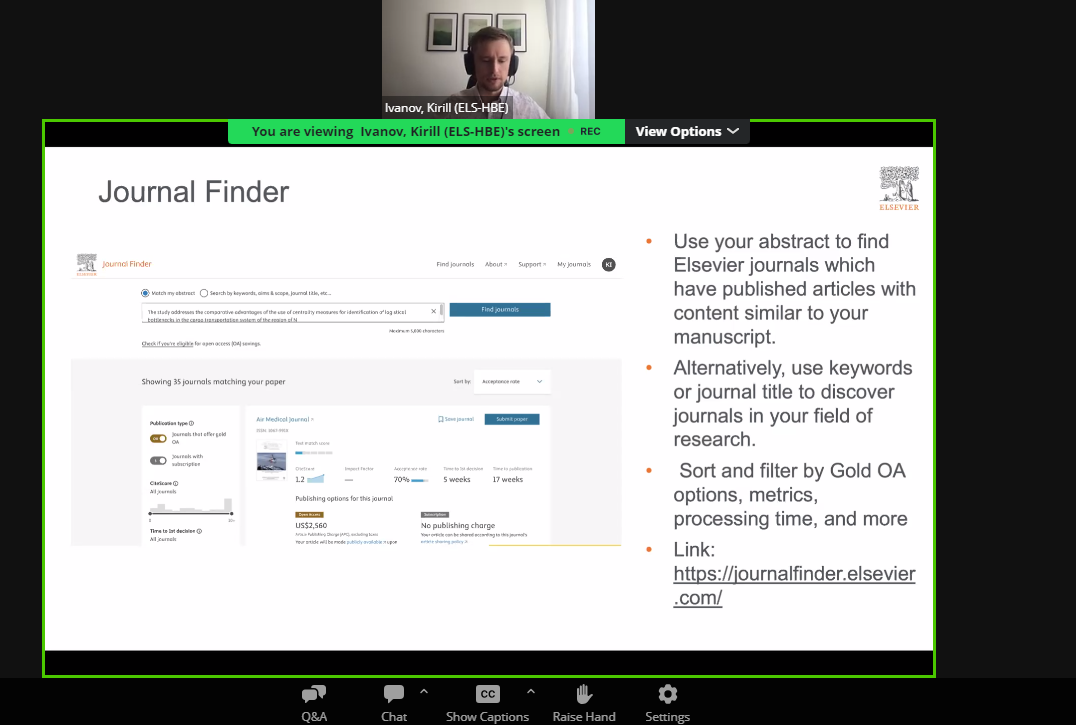The image size is (1076, 725).
Task: Click the 'Showing 35 journals matching your paper' text
Action: tap(213, 381)
